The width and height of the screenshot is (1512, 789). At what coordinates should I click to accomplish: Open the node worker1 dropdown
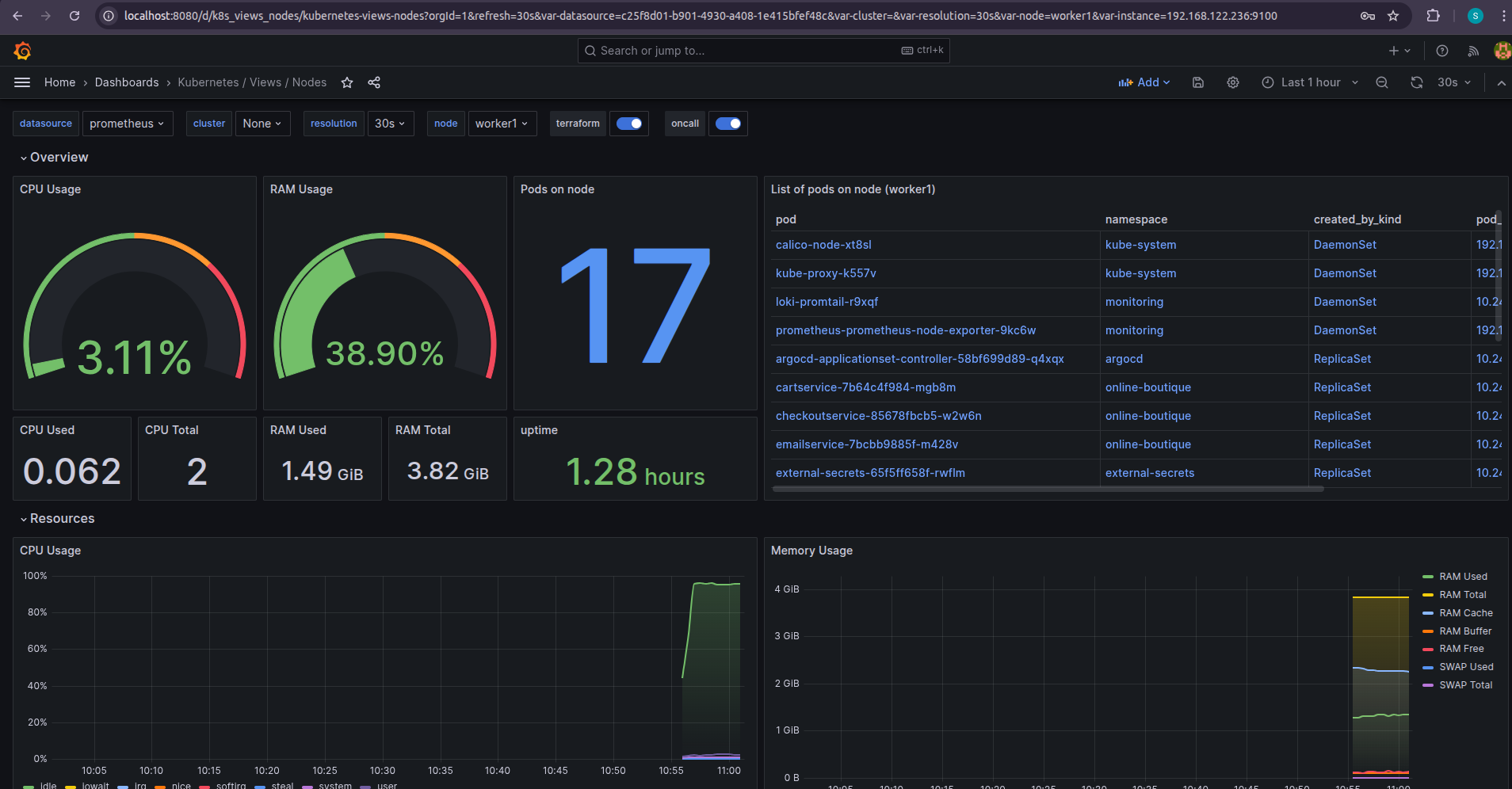[x=502, y=124]
